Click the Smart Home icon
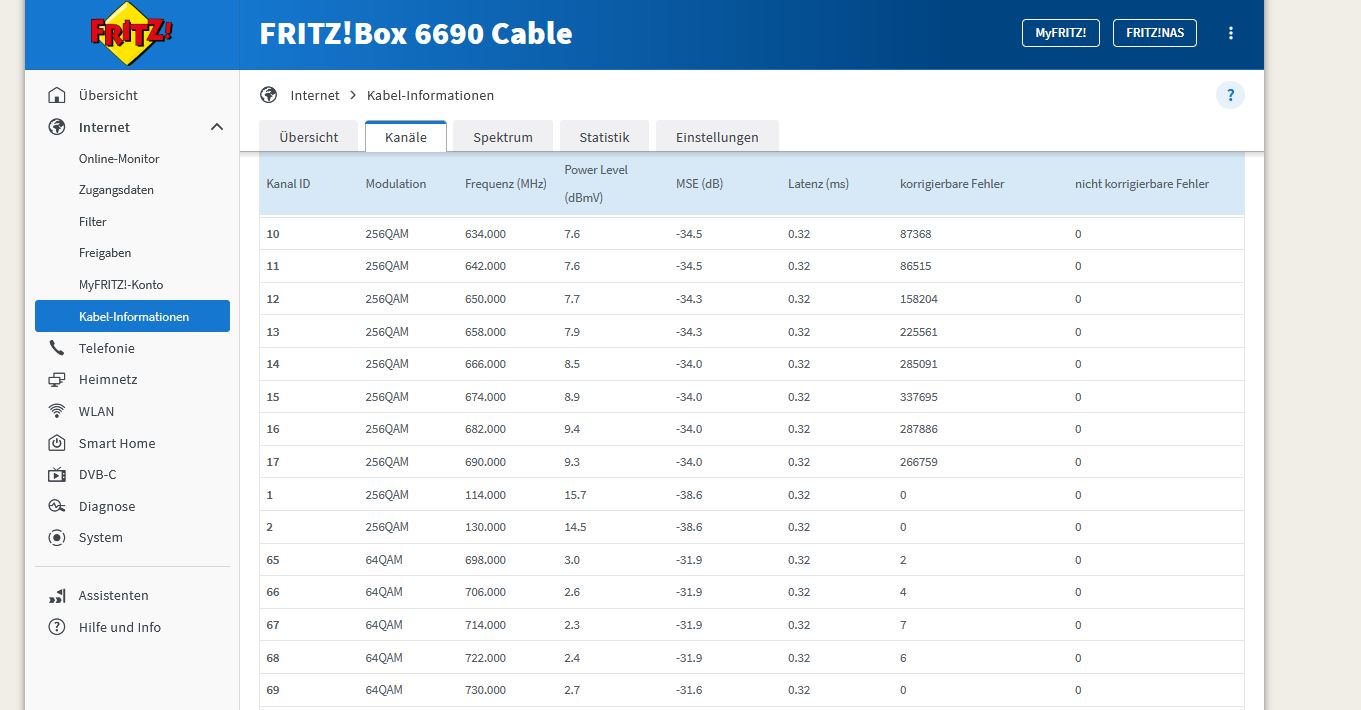The height and width of the screenshot is (710, 1361). (57, 444)
